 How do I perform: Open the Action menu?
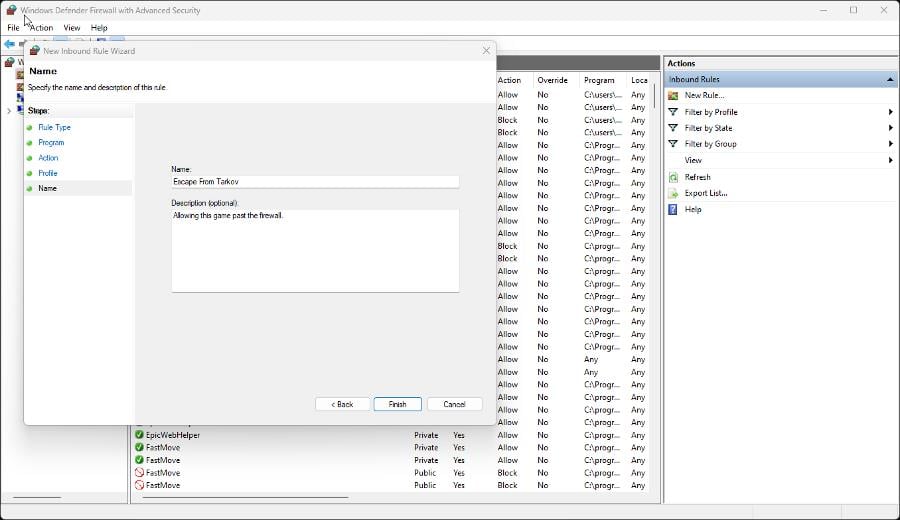41,28
